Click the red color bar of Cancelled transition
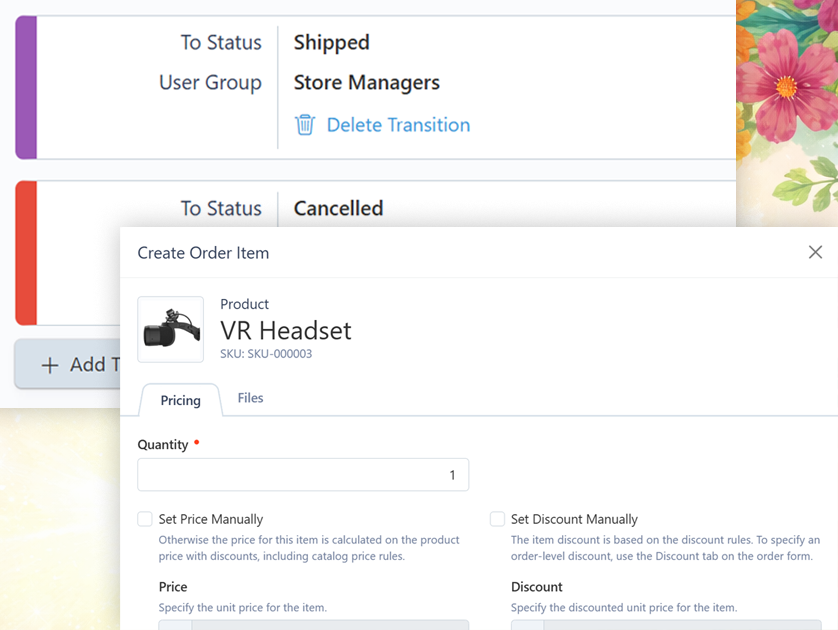This screenshot has height=630, width=838. tap(27, 252)
